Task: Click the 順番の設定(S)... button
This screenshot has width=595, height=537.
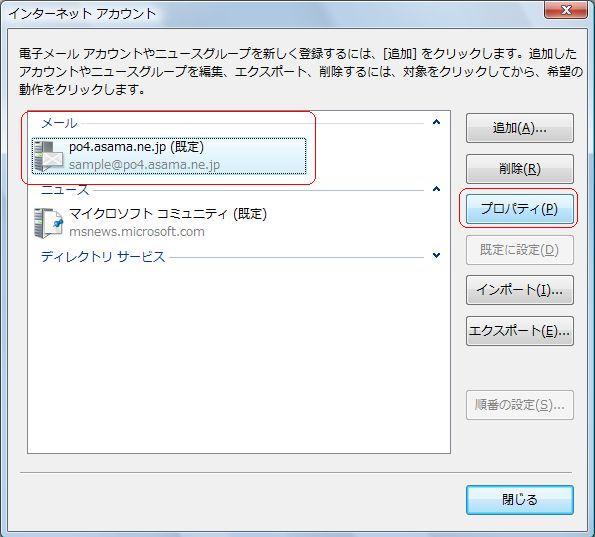Action: [x=519, y=405]
